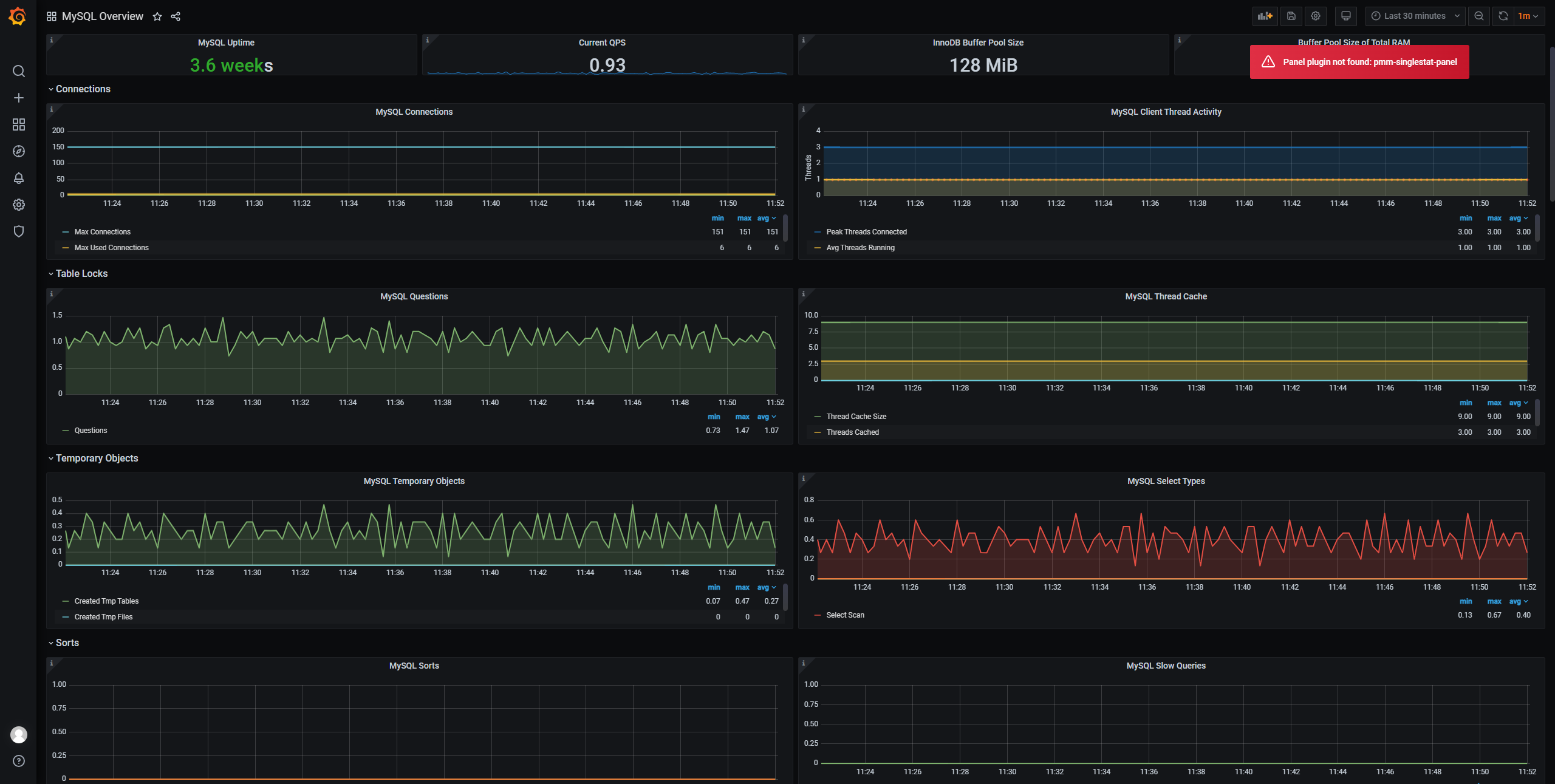Refresh dashboard with circular arrows icon
The image size is (1555, 784).
[1503, 16]
